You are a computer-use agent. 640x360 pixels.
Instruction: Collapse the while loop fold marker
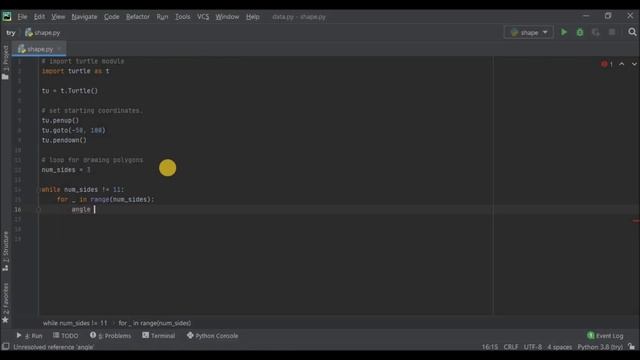coord(40,189)
